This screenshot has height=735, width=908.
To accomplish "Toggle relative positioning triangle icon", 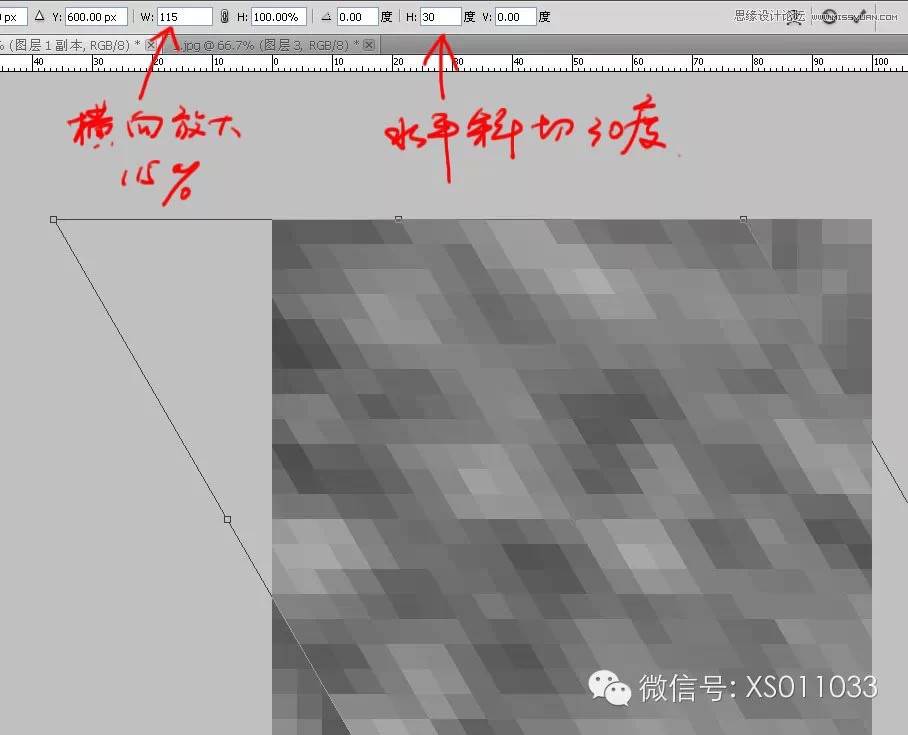I will point(39,16).
